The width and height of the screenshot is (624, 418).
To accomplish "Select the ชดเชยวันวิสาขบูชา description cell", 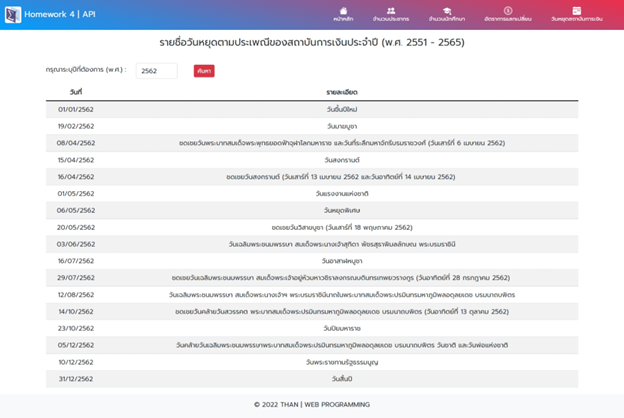I will pyautogui.click(x=342, y=227).
